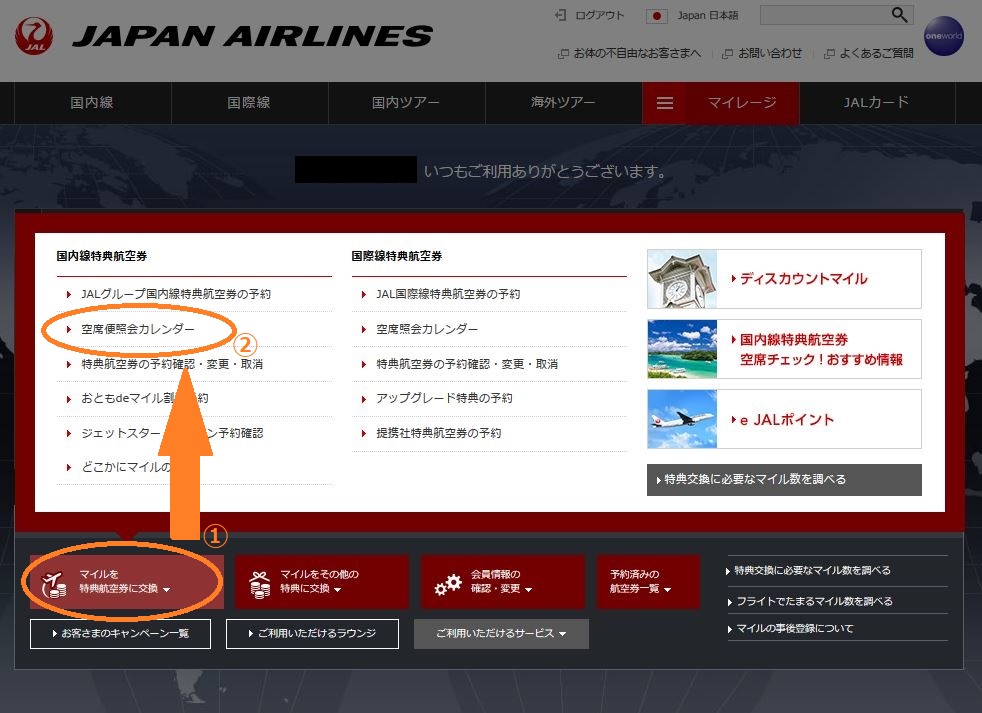Open the domestic 空席便照会カレンダー link
This screenshot has width=982, height=713.
[x=138, y=329]
